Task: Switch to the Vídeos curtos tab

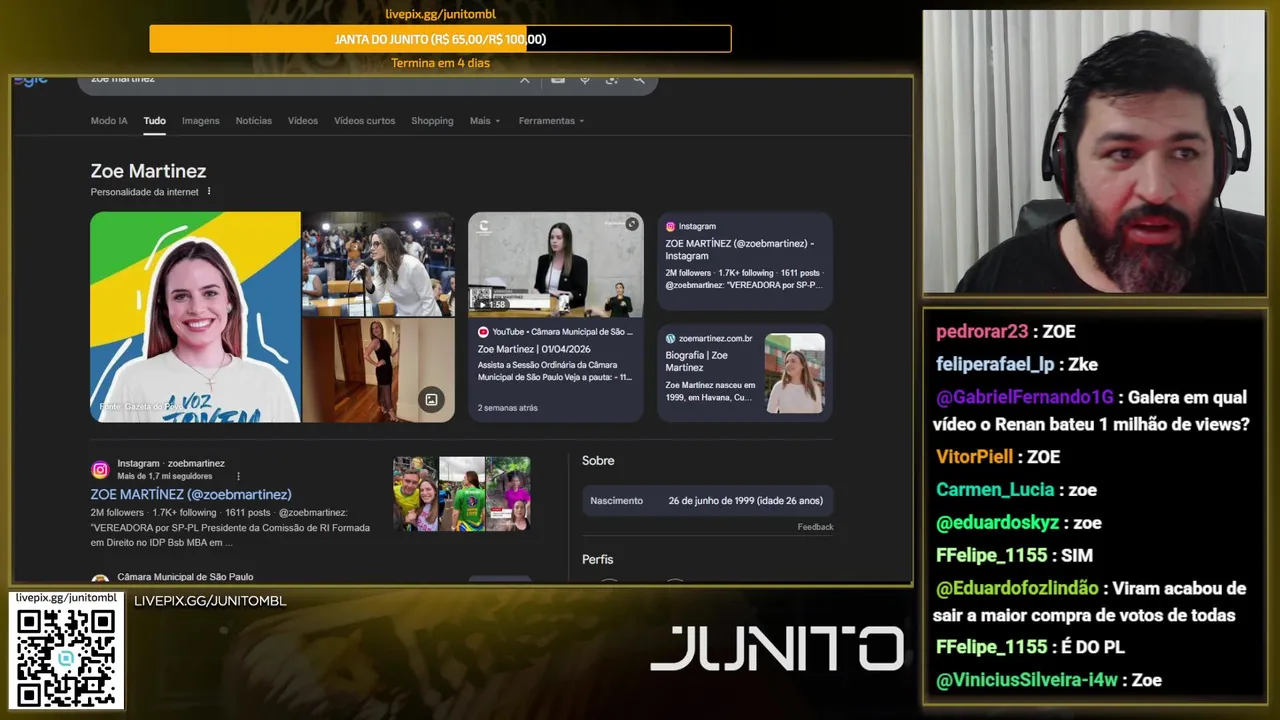Action: (x=364, y=121)
